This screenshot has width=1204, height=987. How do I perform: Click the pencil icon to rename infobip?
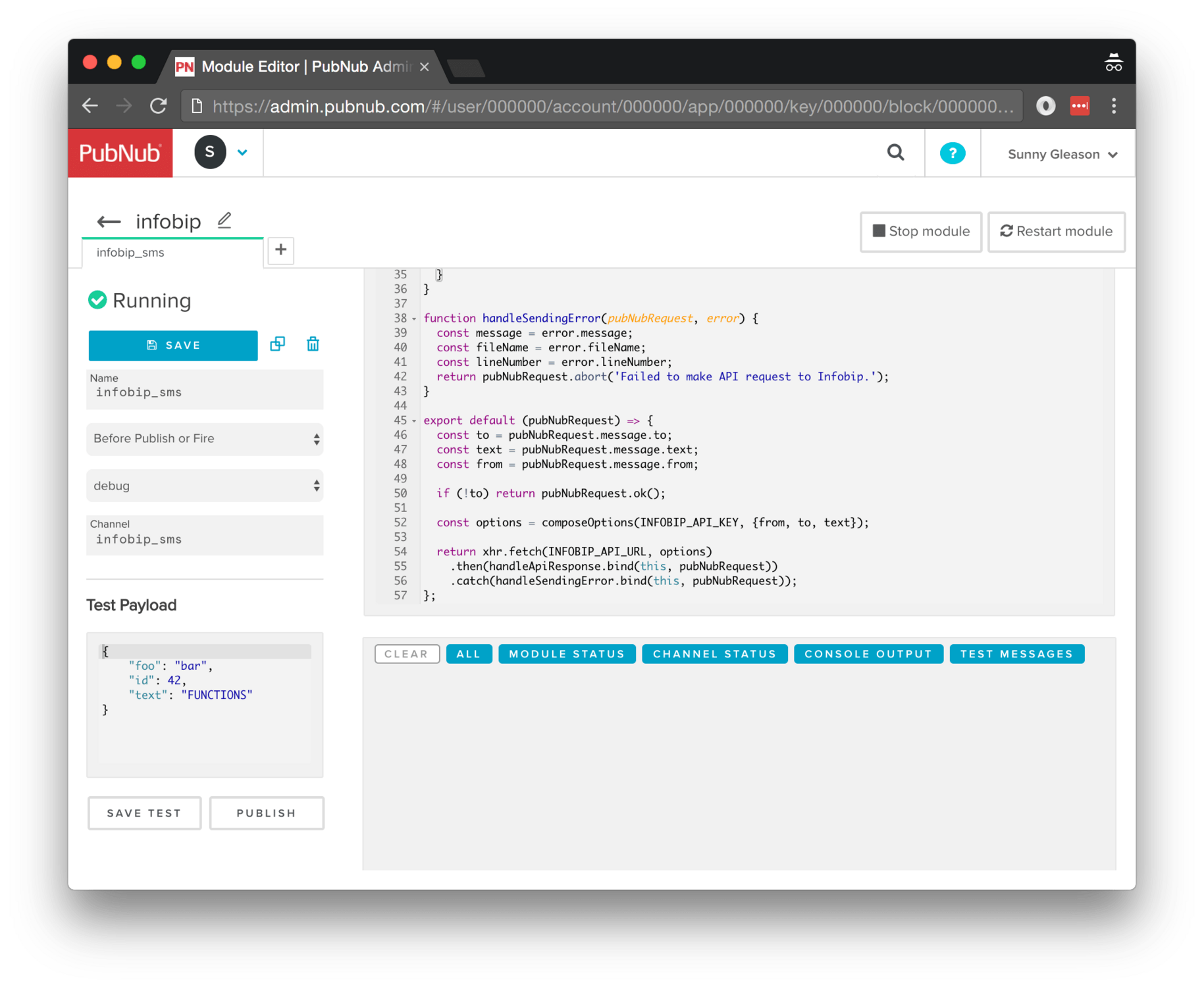point(224,220)
